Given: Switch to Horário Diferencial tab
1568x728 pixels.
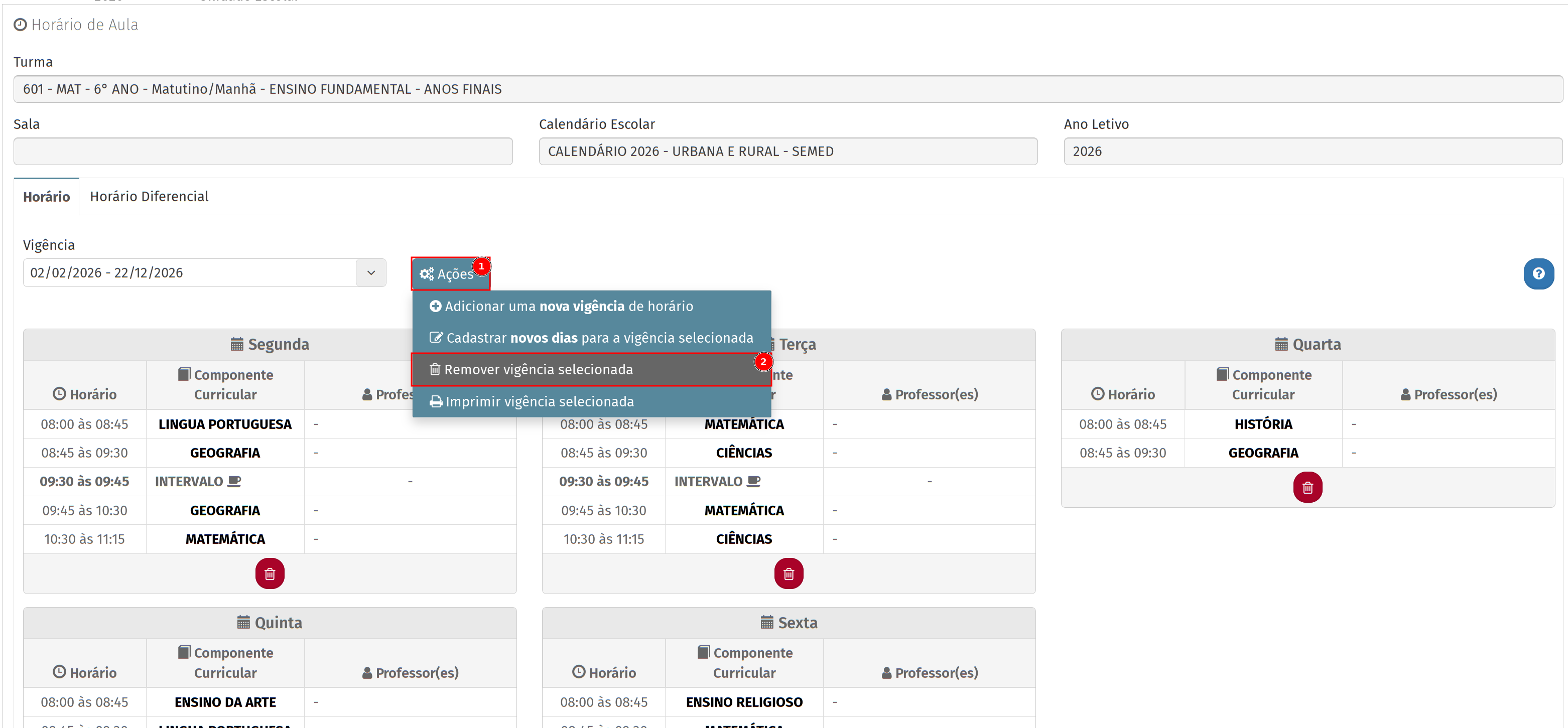Looking at the screenshot, I should click(x=149, y=196).
